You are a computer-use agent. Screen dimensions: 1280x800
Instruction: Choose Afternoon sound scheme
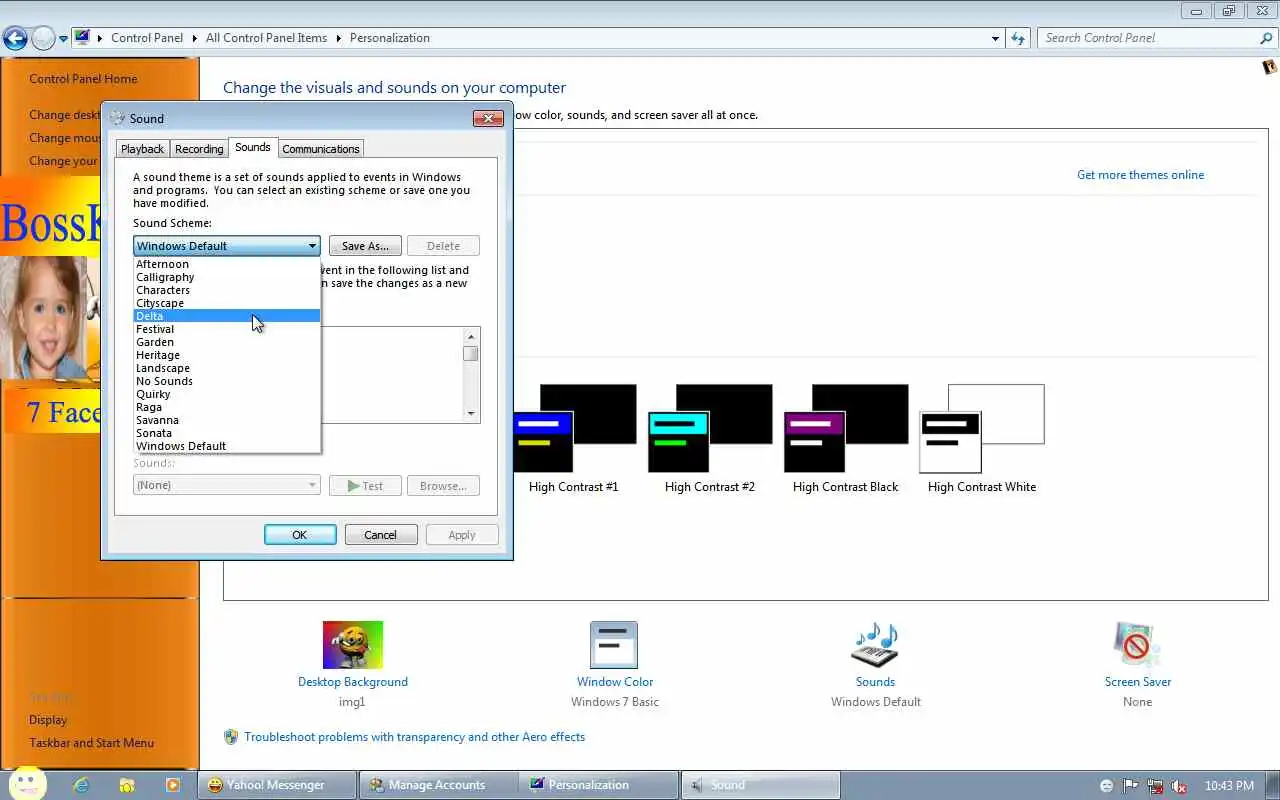(227, 264)
